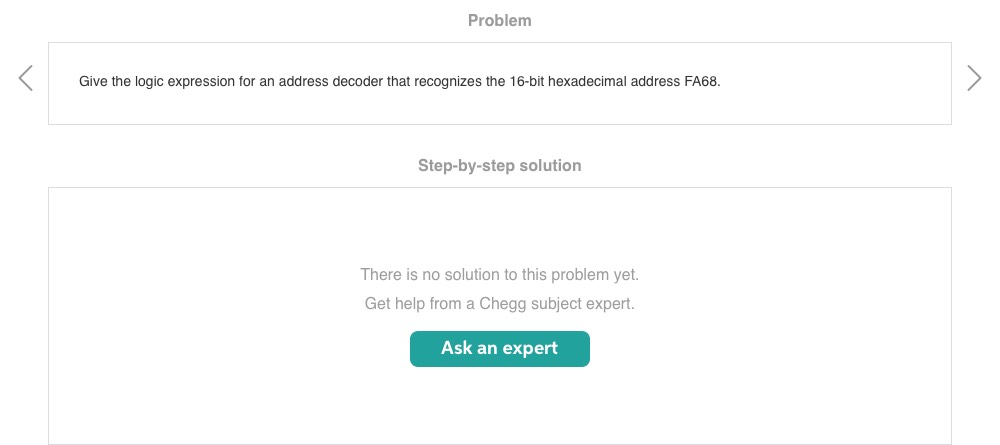The width and height of the screenshot is (1000, 445).
Task: Click the hexadecimal address FA68 in the problem
Action: (700, 82)
